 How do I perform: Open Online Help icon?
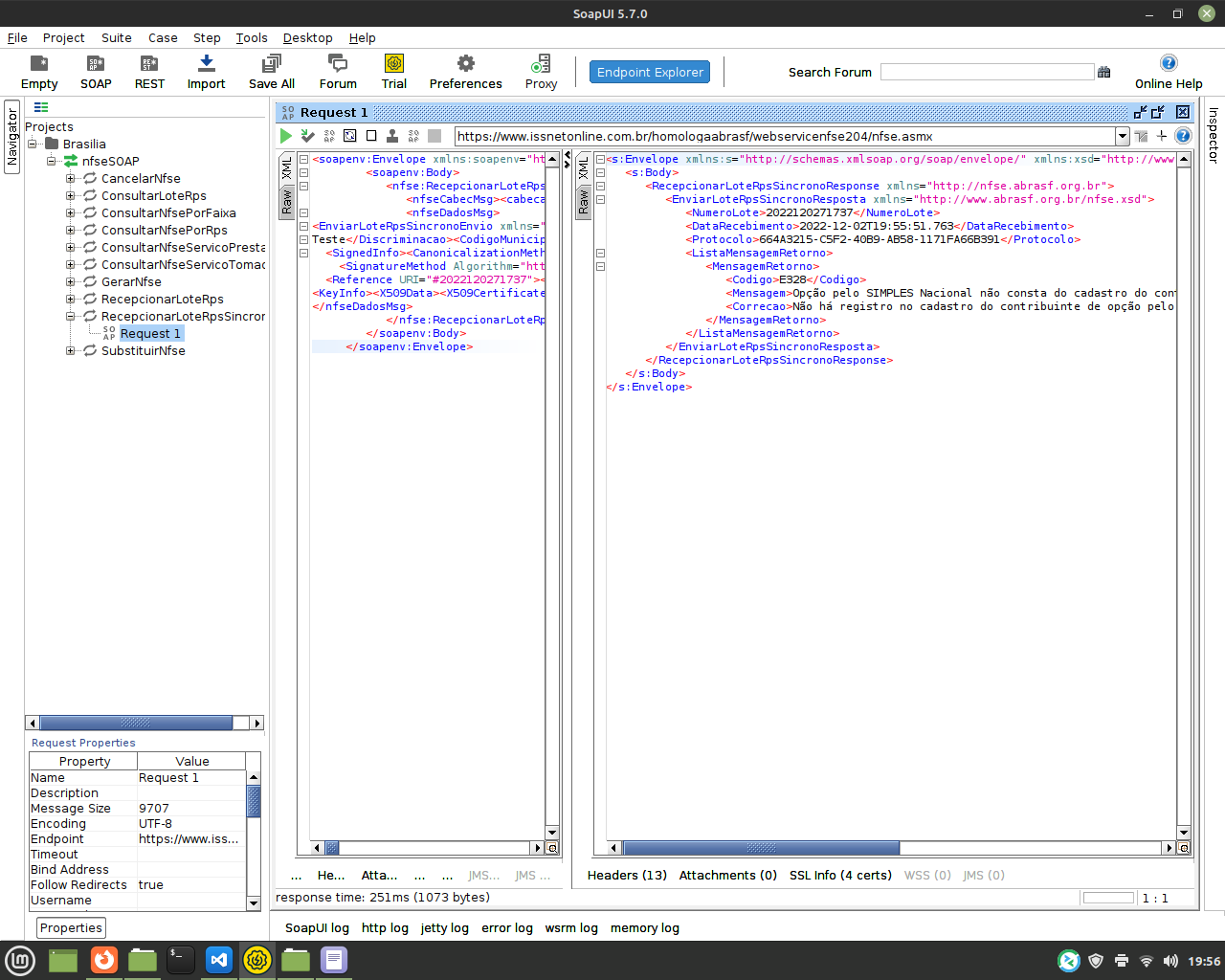point(1169,63)
